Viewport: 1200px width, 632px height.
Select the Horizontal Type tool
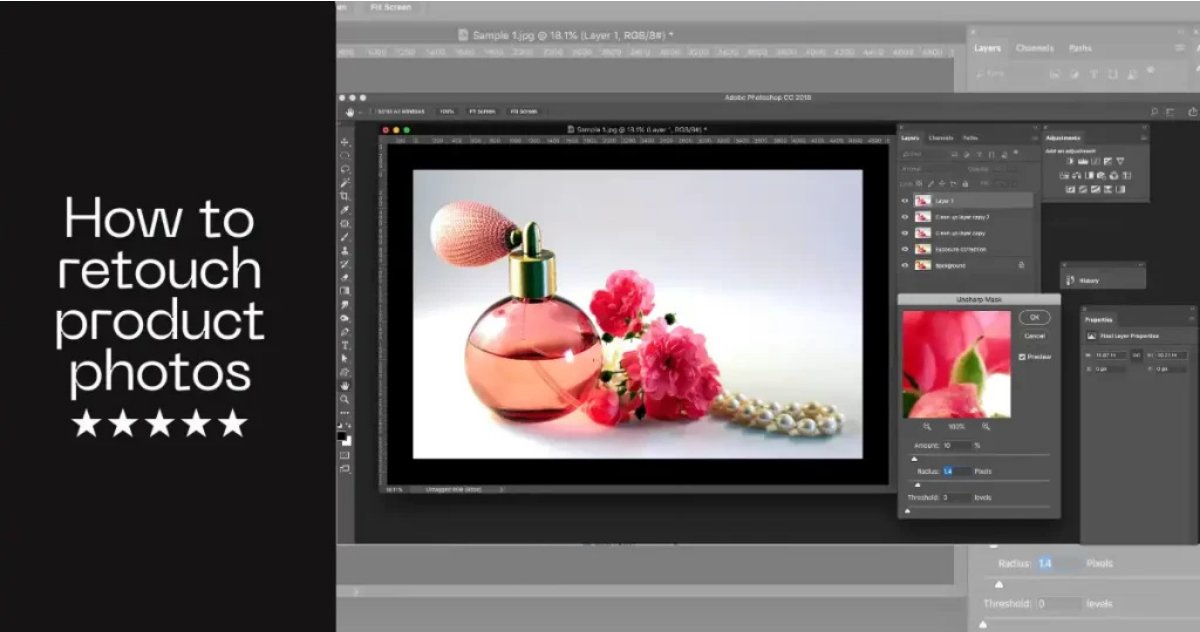(x=345, y=344)
